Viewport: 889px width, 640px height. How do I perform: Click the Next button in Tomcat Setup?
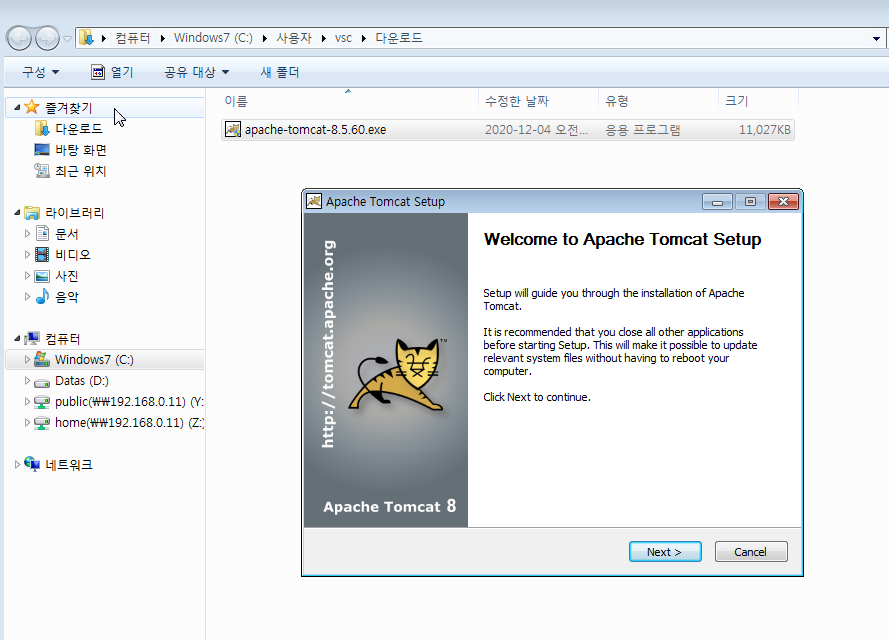[x=665, y=552]
